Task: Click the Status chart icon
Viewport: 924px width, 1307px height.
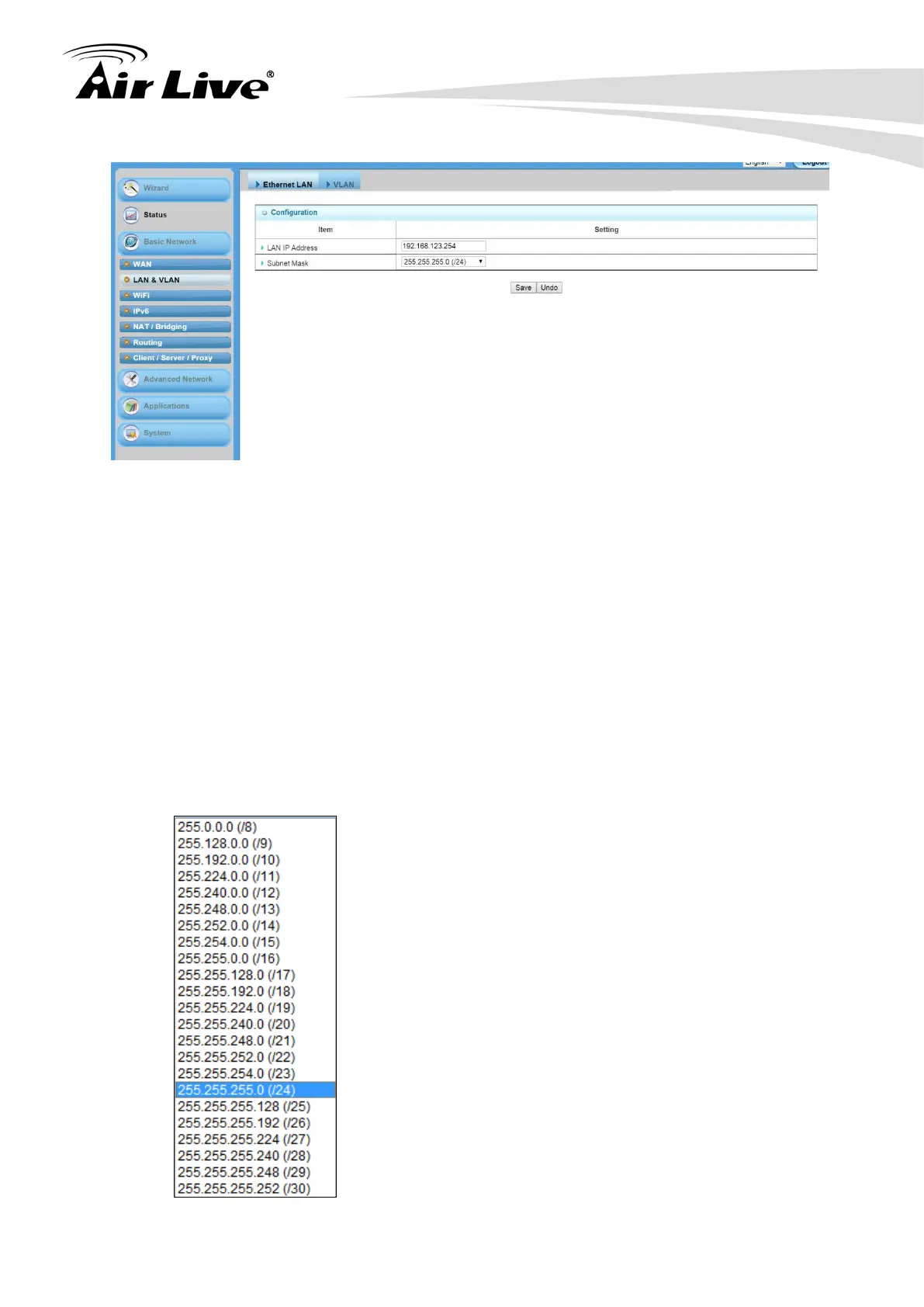Action: (131, 215)
